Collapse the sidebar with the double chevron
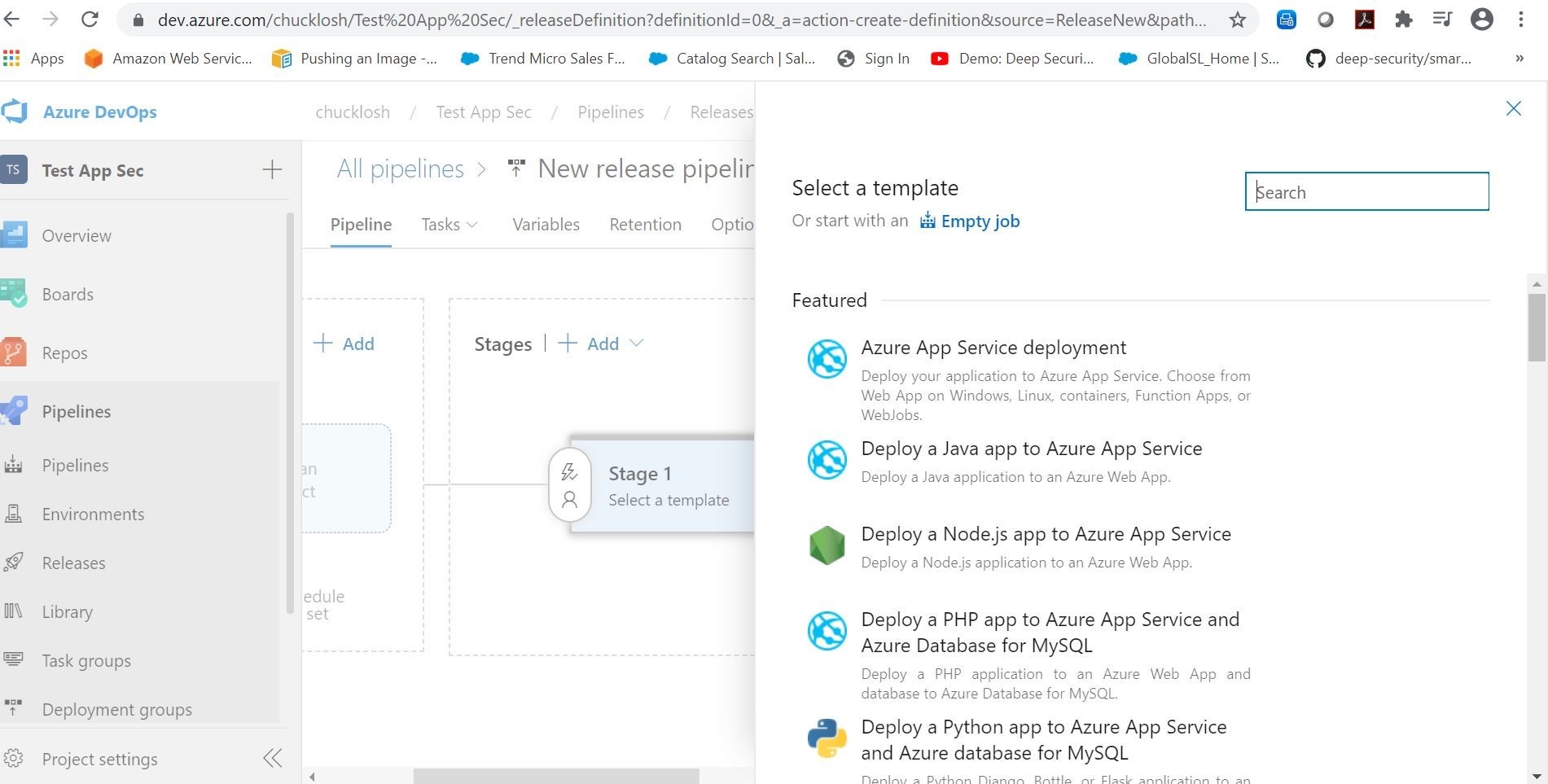The width and height of the screenshot is (1548, 784). (x=273, y=759)
